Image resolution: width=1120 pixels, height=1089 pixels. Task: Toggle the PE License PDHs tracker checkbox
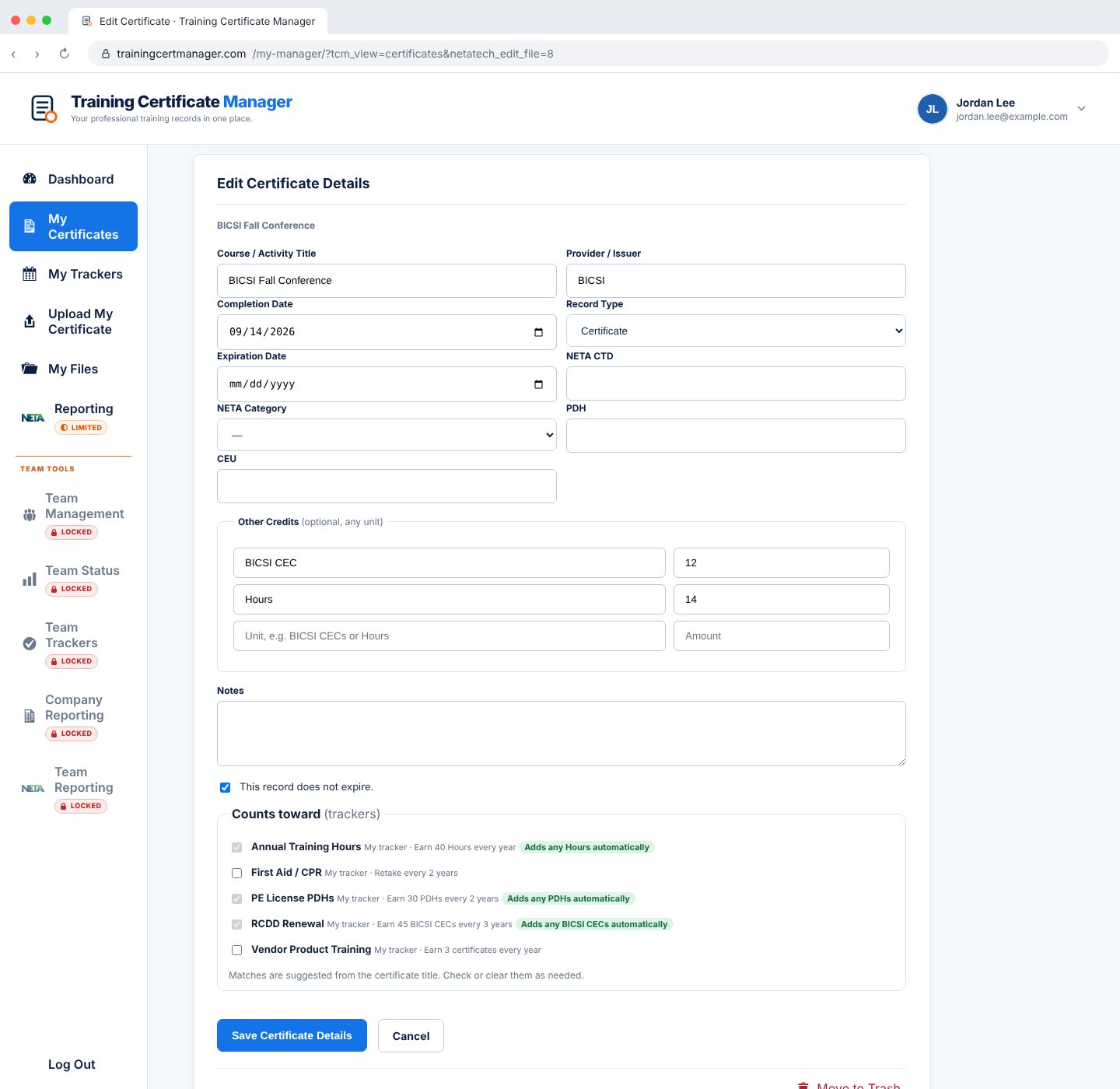click(x=236, y=898)
